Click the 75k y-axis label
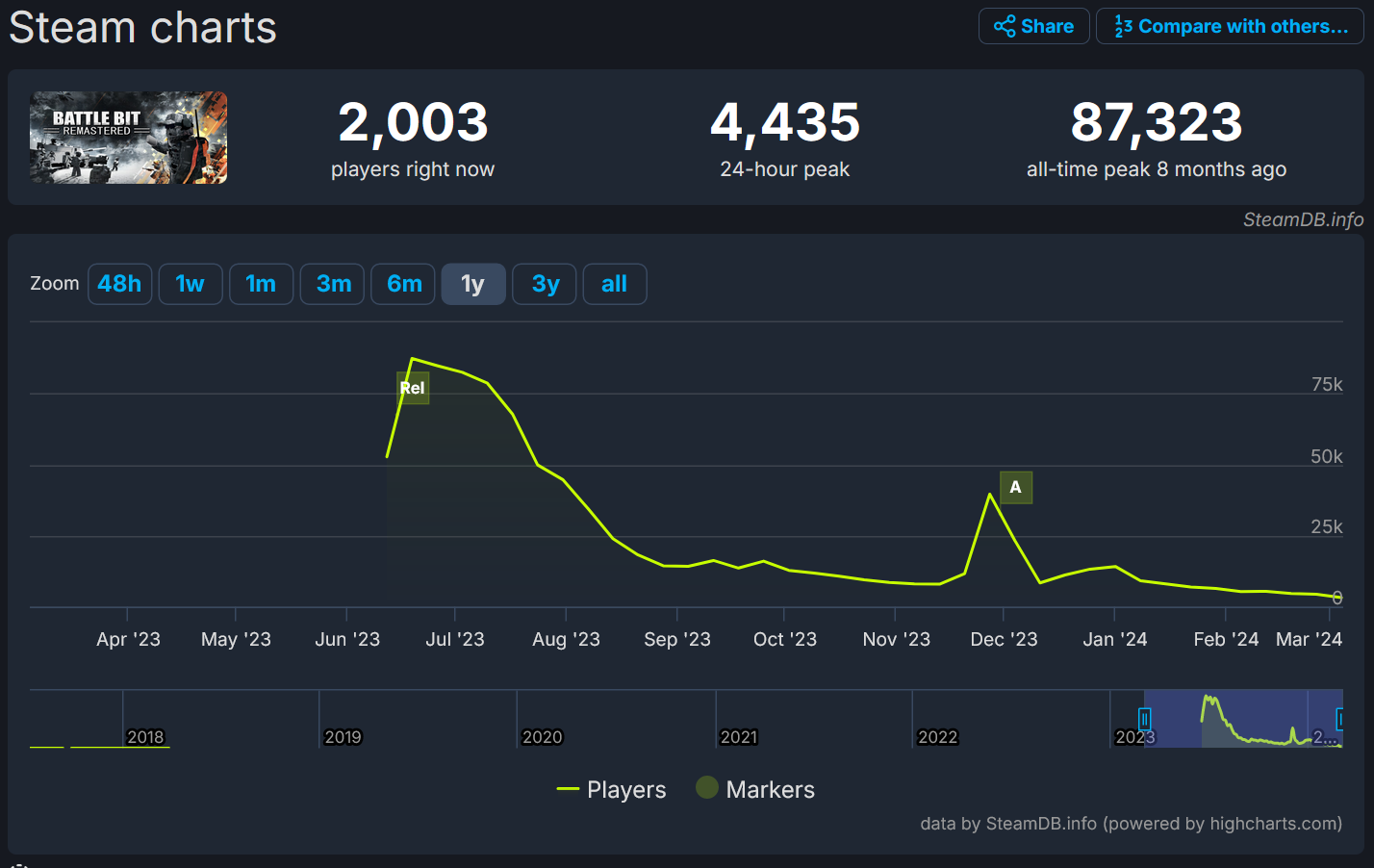 [x=1327, y=384]
